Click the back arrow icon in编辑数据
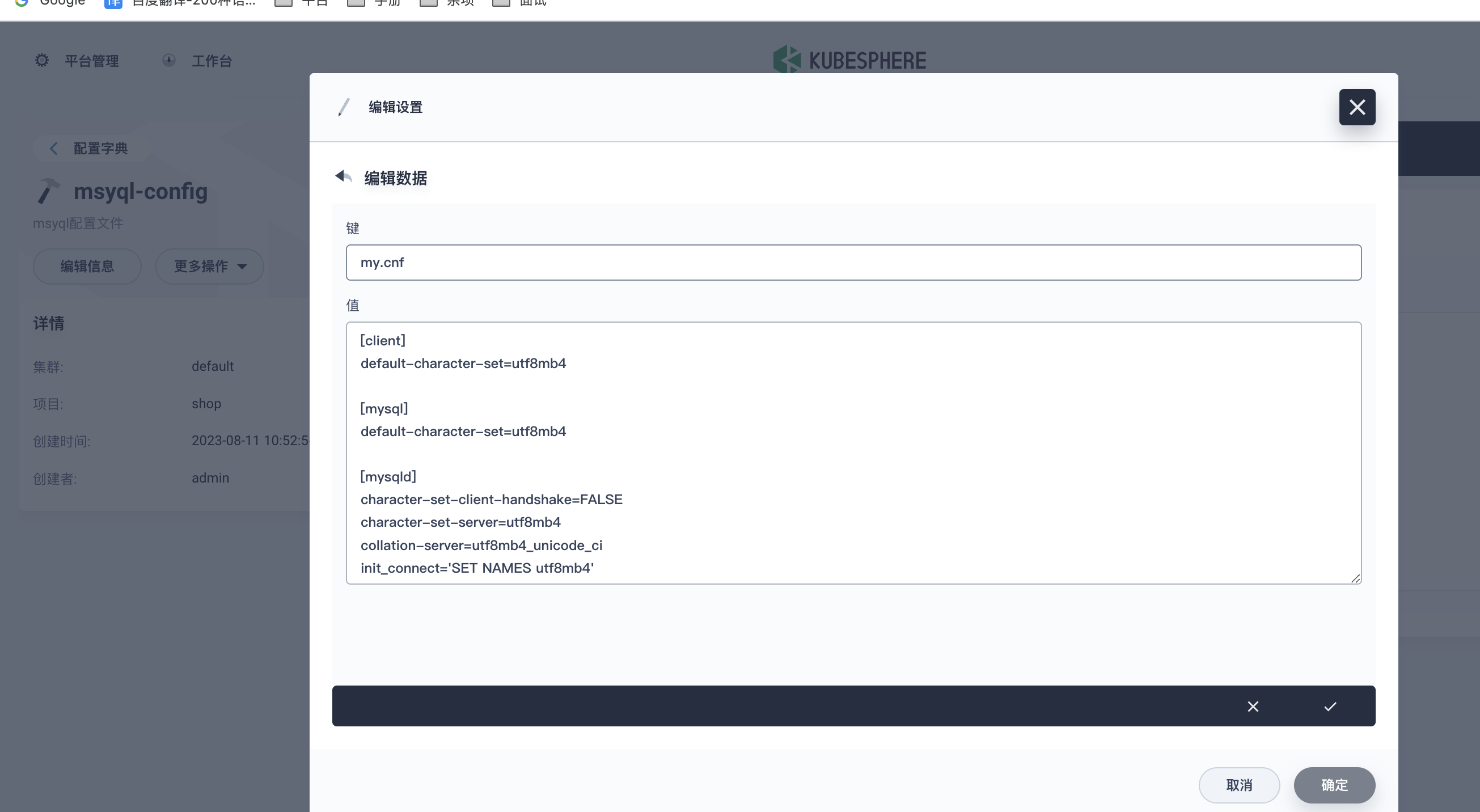1480x812 pixels. pos(342,177)
